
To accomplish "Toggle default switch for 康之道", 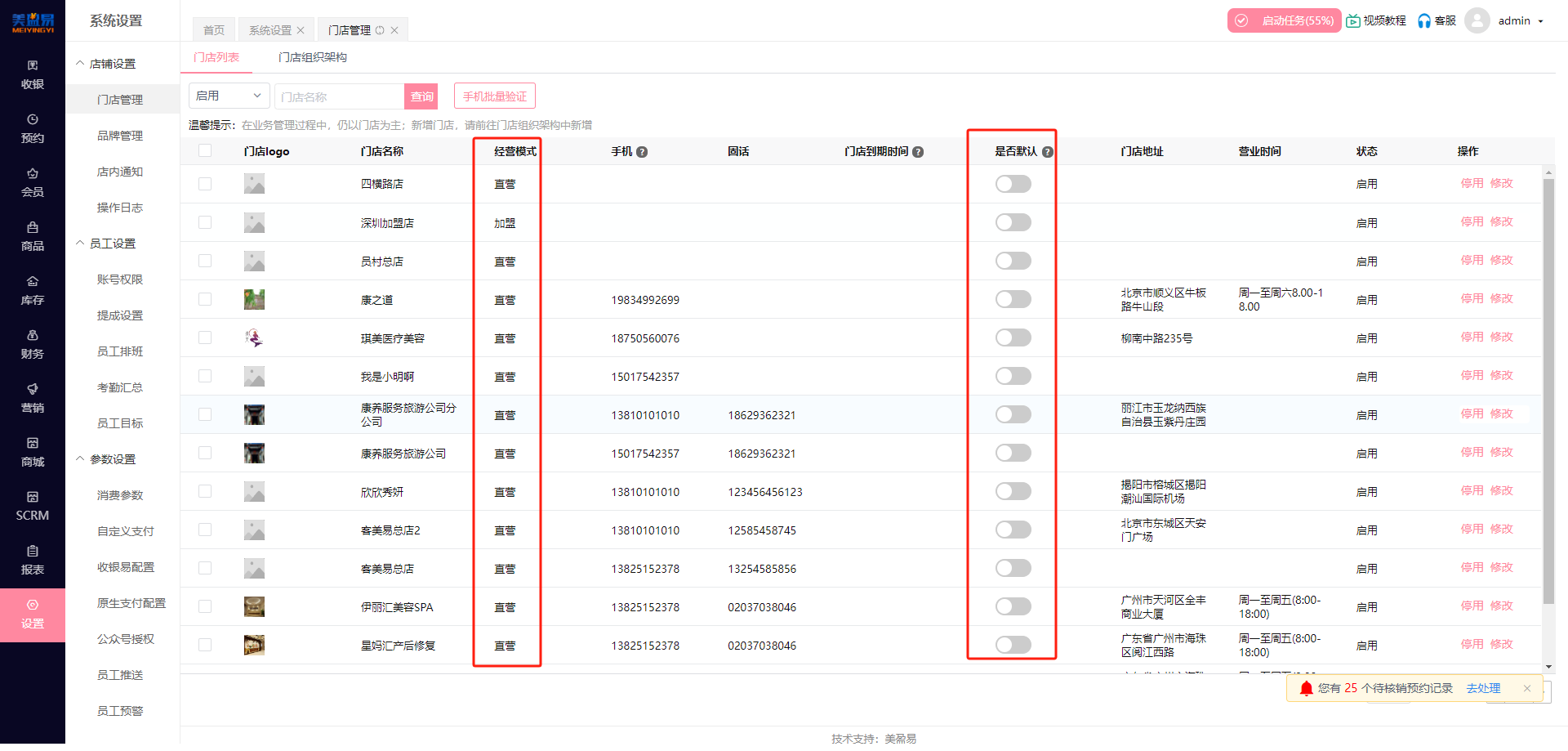I will coord(1013,299).
